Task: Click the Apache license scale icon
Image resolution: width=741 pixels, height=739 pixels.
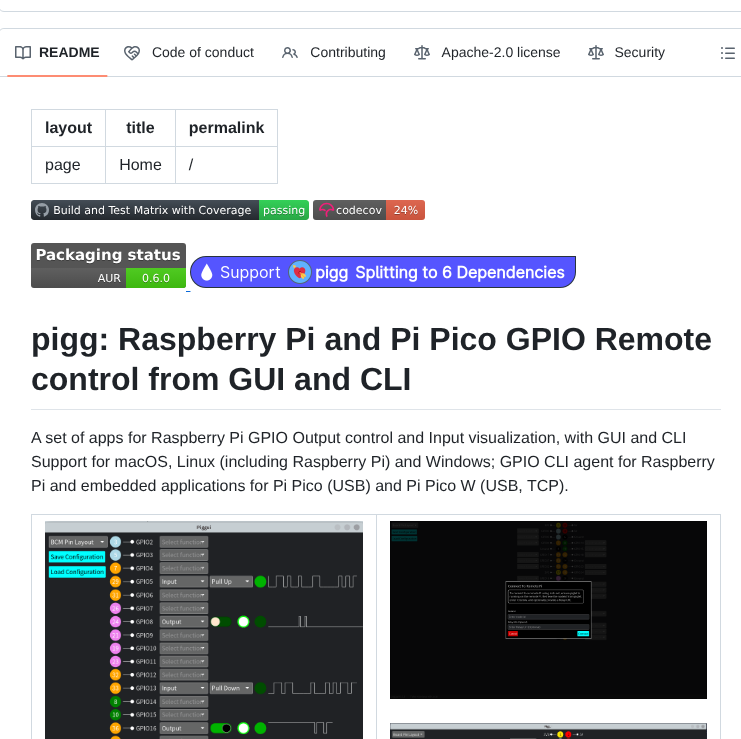Action: [422, 52]
